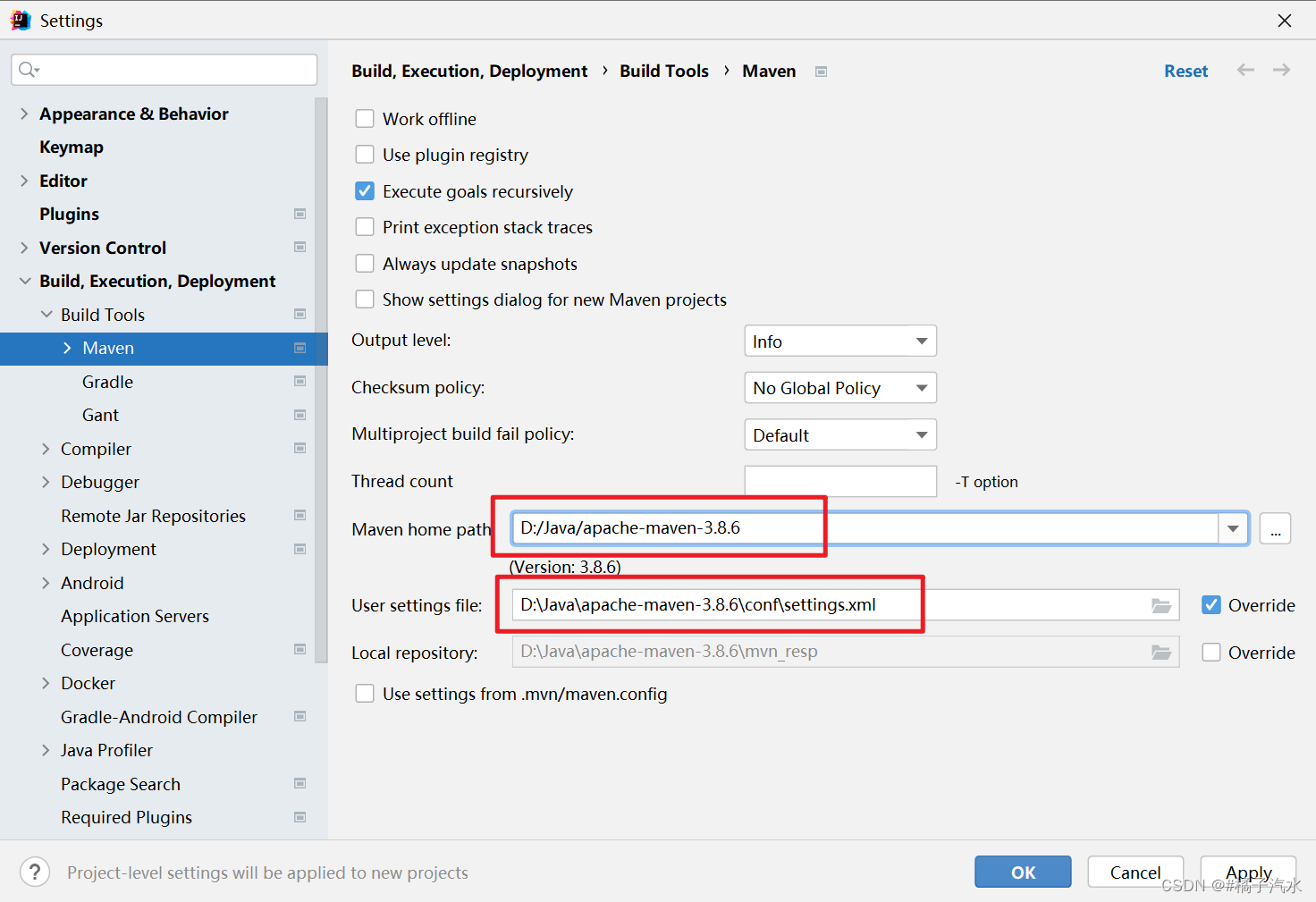Enable Use plugin registry checkbox

click(x=365, y=155)
